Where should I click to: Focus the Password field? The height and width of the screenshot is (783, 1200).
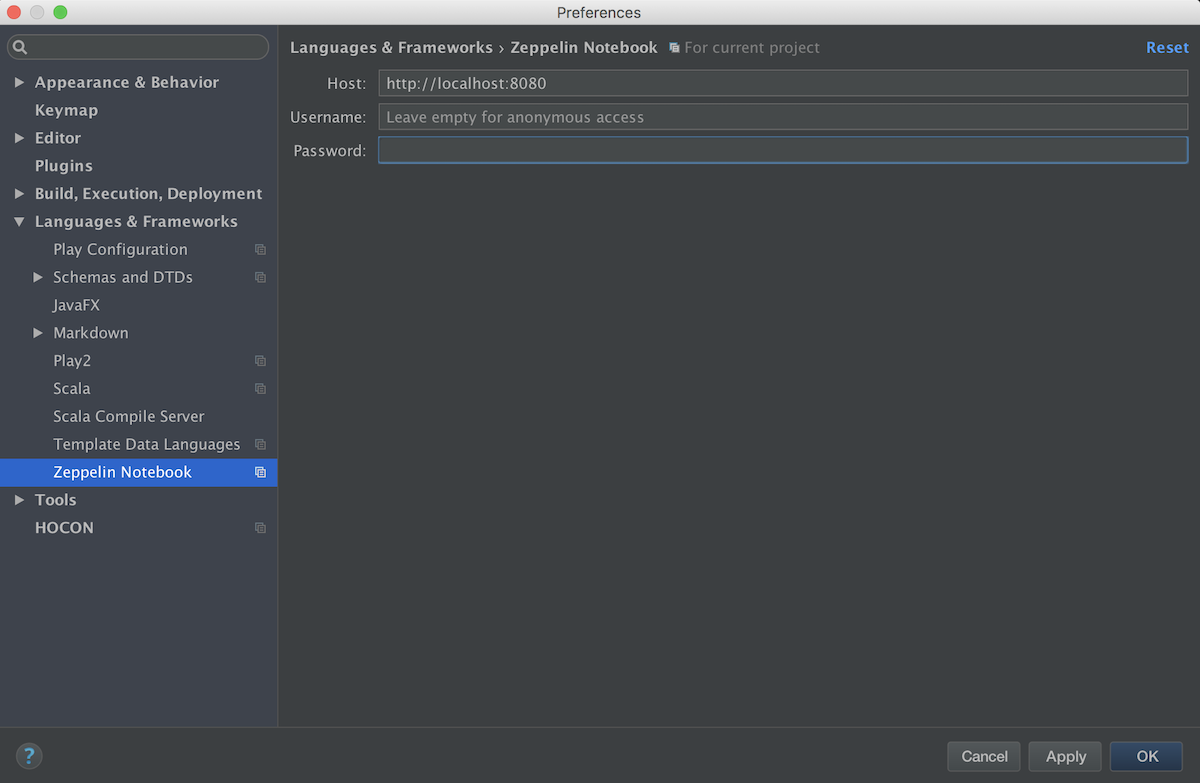click(783, 150)
